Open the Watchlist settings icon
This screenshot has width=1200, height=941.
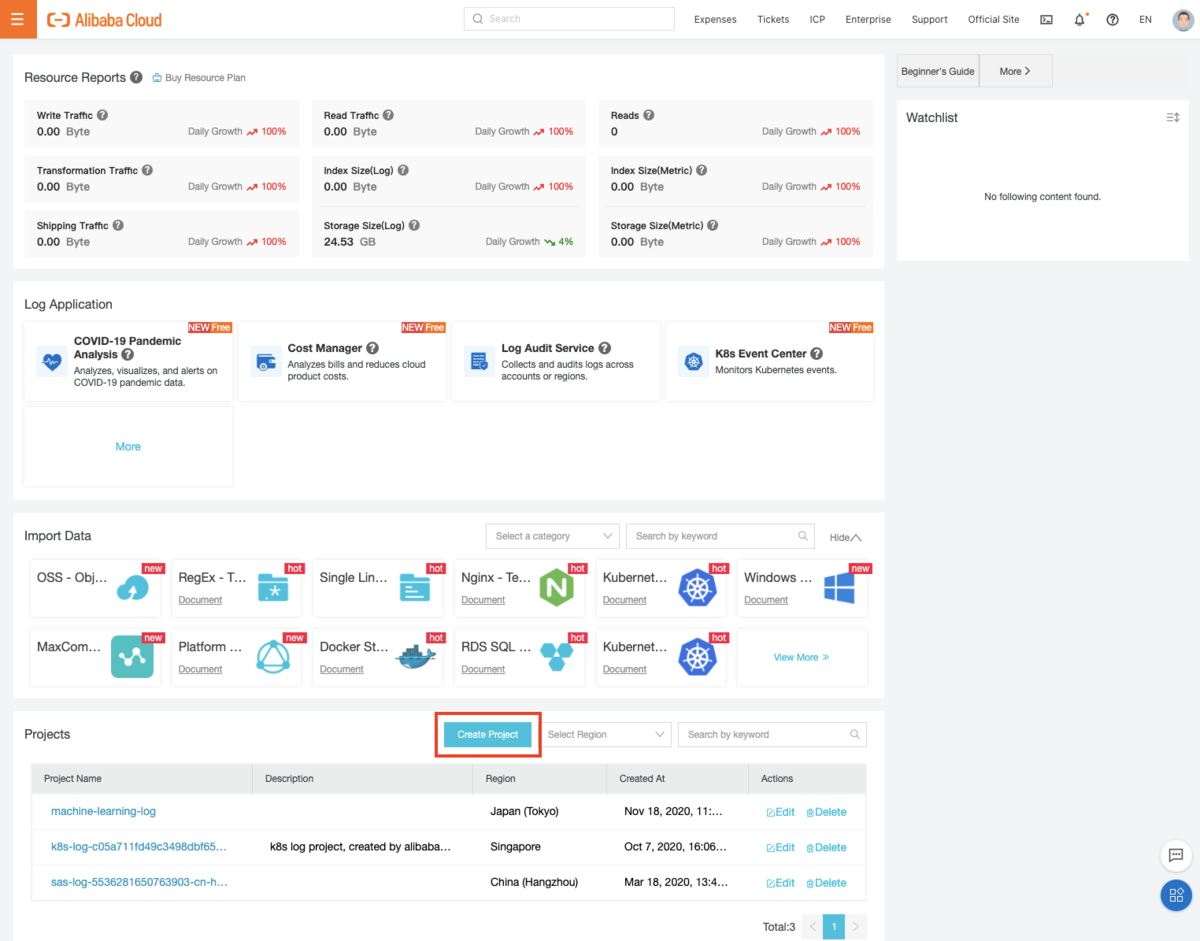click(1173, 118)
